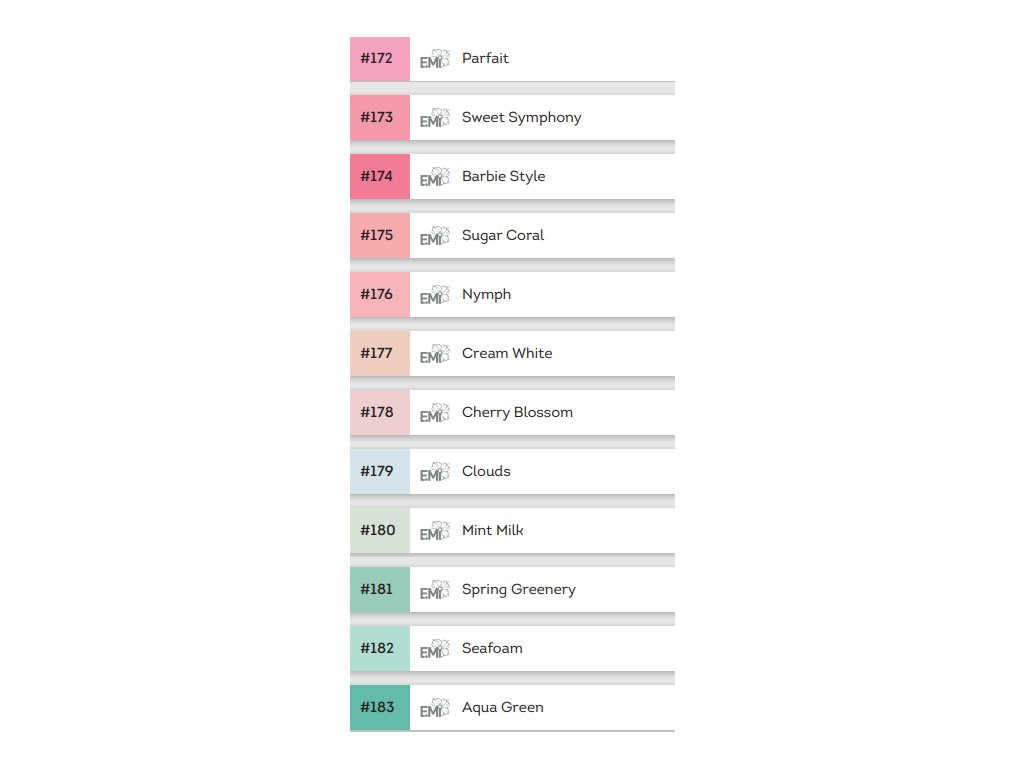Select the Mint Milk color name
1024x768 pixels.
point(492,531)
